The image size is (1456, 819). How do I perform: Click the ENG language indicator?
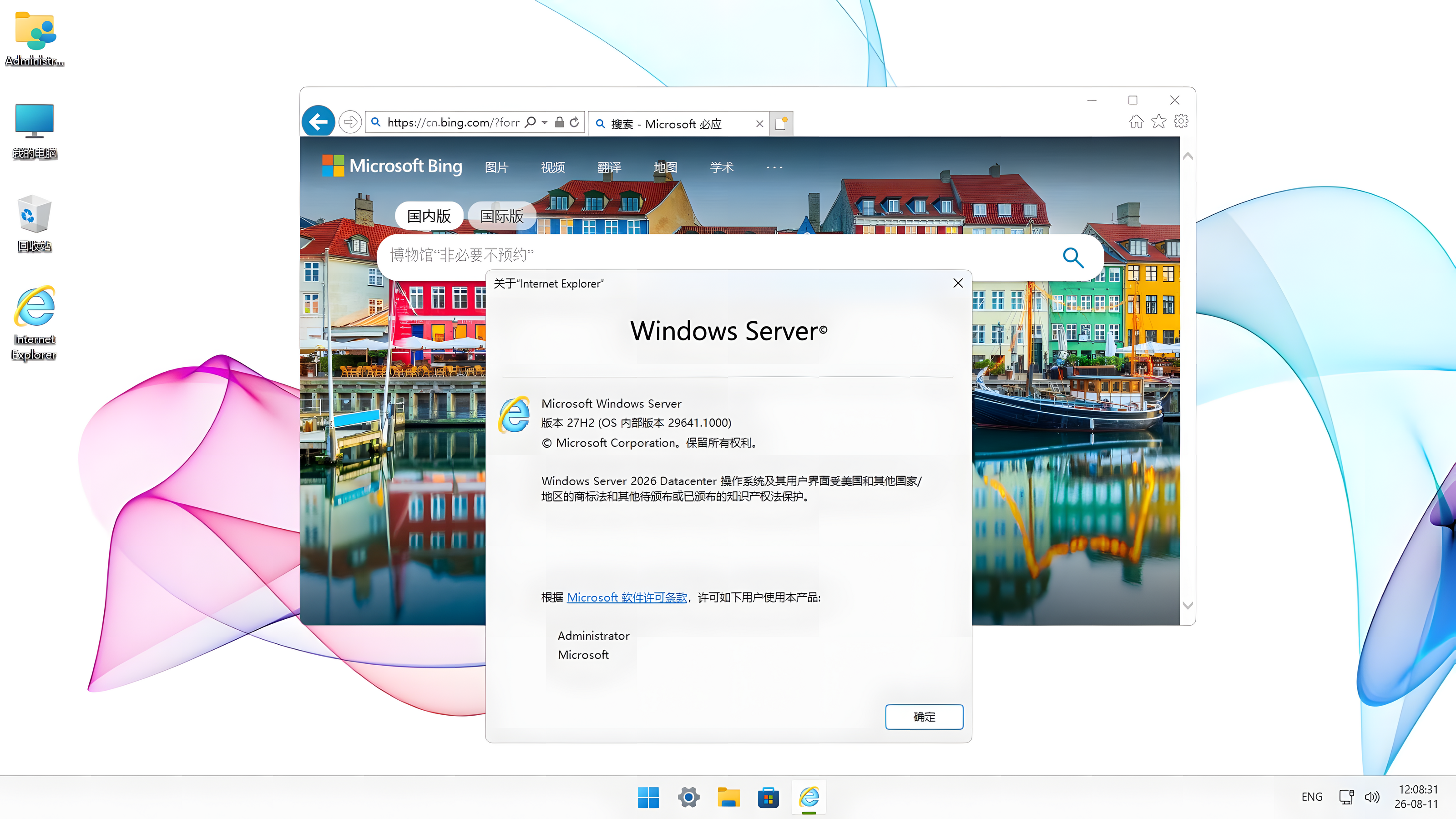[x=1312, y=797]
